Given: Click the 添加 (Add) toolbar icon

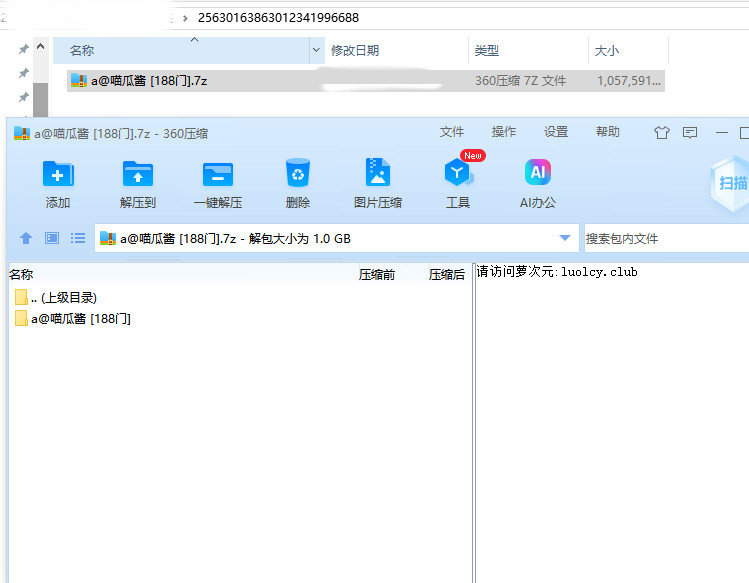Looking at the screenshot, I should pyautogui.click(x=58, y=173).
